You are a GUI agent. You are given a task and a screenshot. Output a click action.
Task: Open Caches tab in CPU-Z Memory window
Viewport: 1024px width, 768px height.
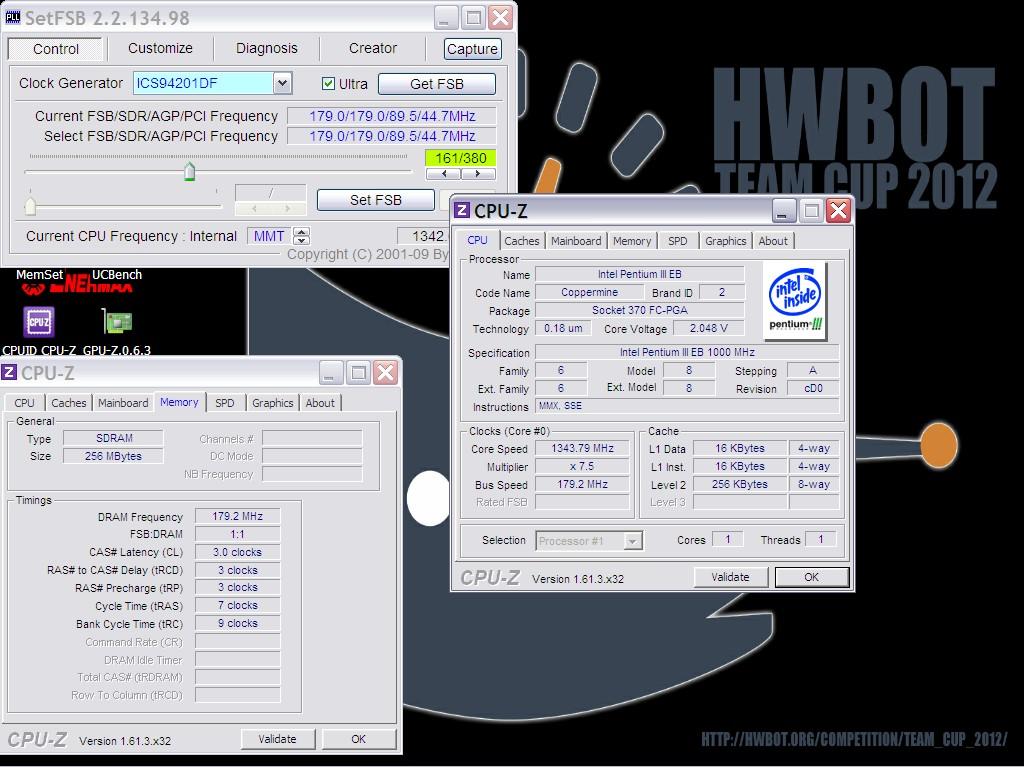pos(69,403)
